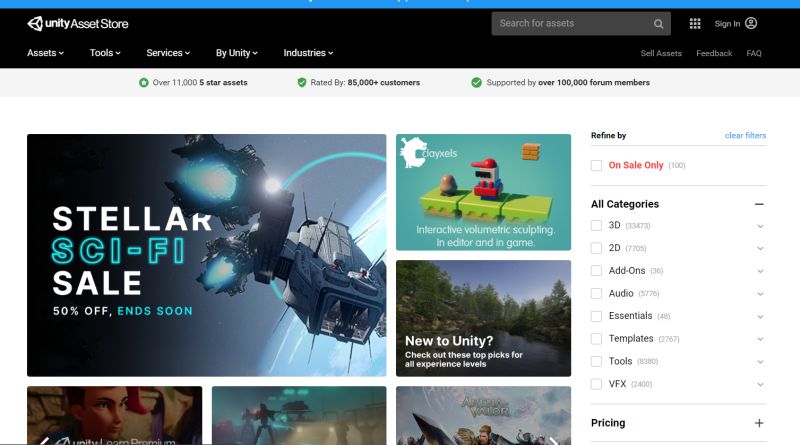Click the Unity Asset Store logo
Screen dimensions: 800x445
(x=78, y=23)
